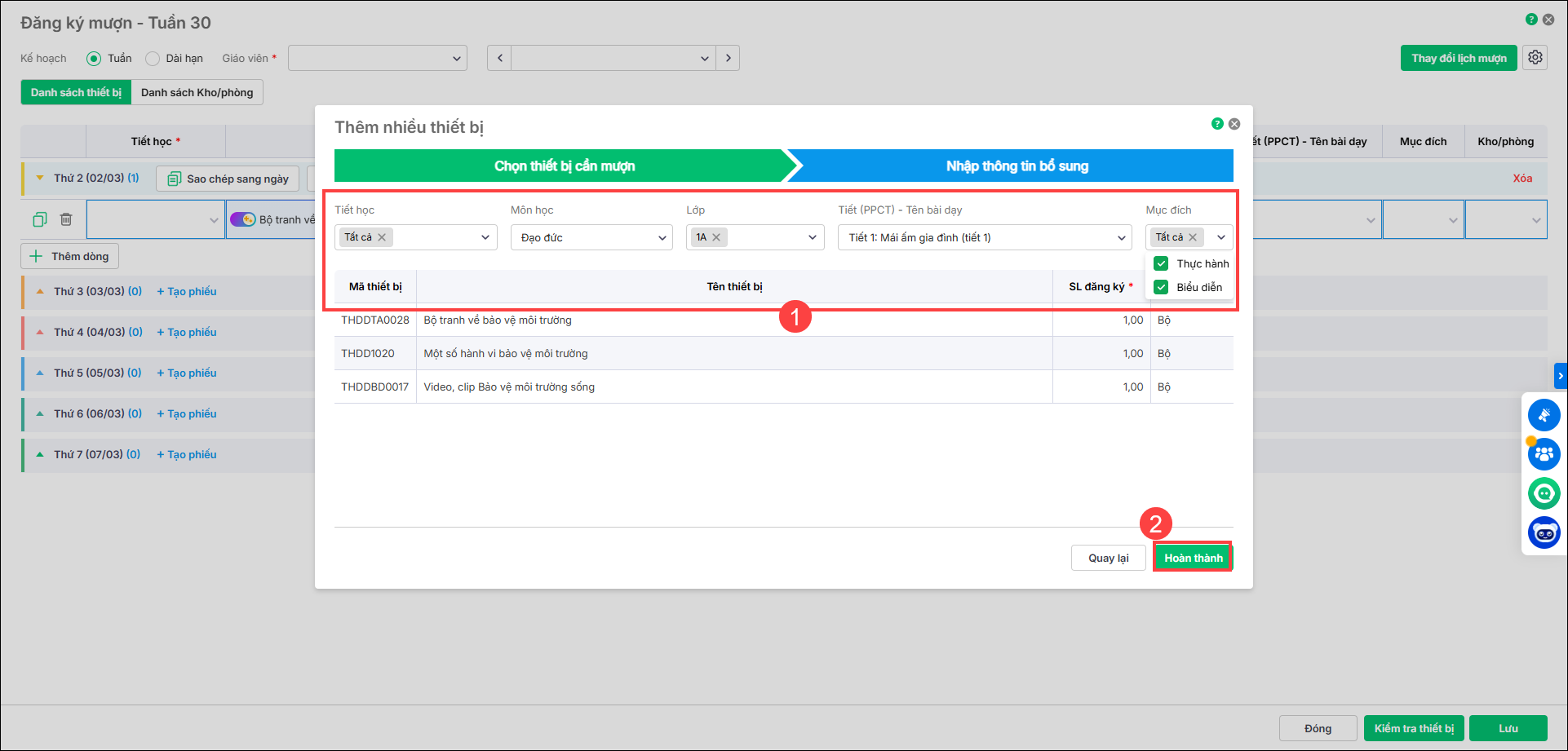Select the Dài hạn radio option
1568x751 pixels.
coord(153,59)
